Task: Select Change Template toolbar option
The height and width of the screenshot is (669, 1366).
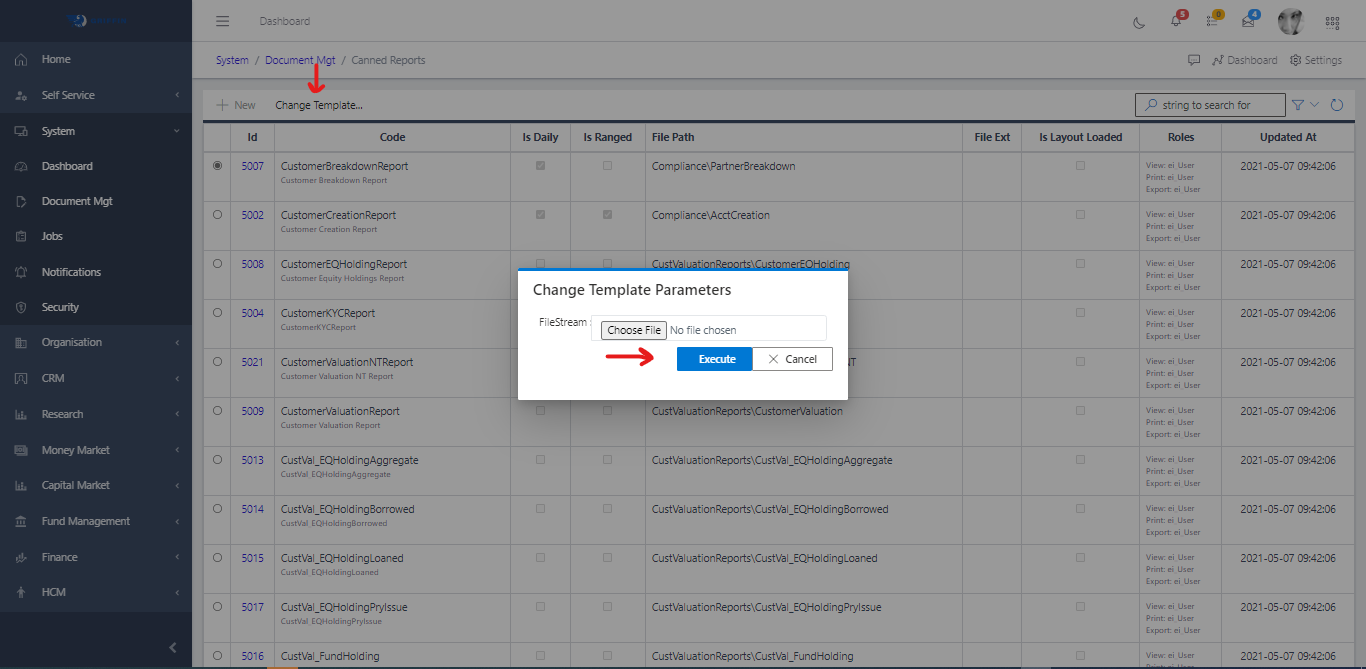Action: (318, 105)
